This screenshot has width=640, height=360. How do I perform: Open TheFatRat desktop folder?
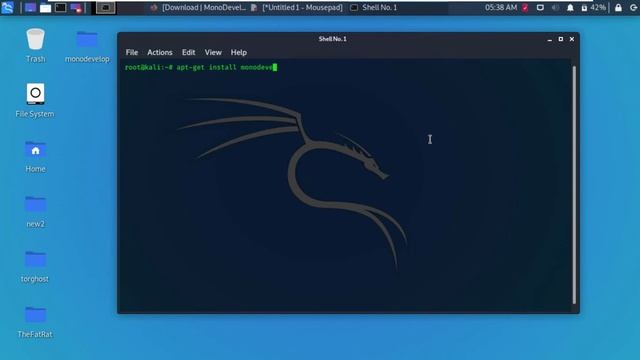point(35,322)
